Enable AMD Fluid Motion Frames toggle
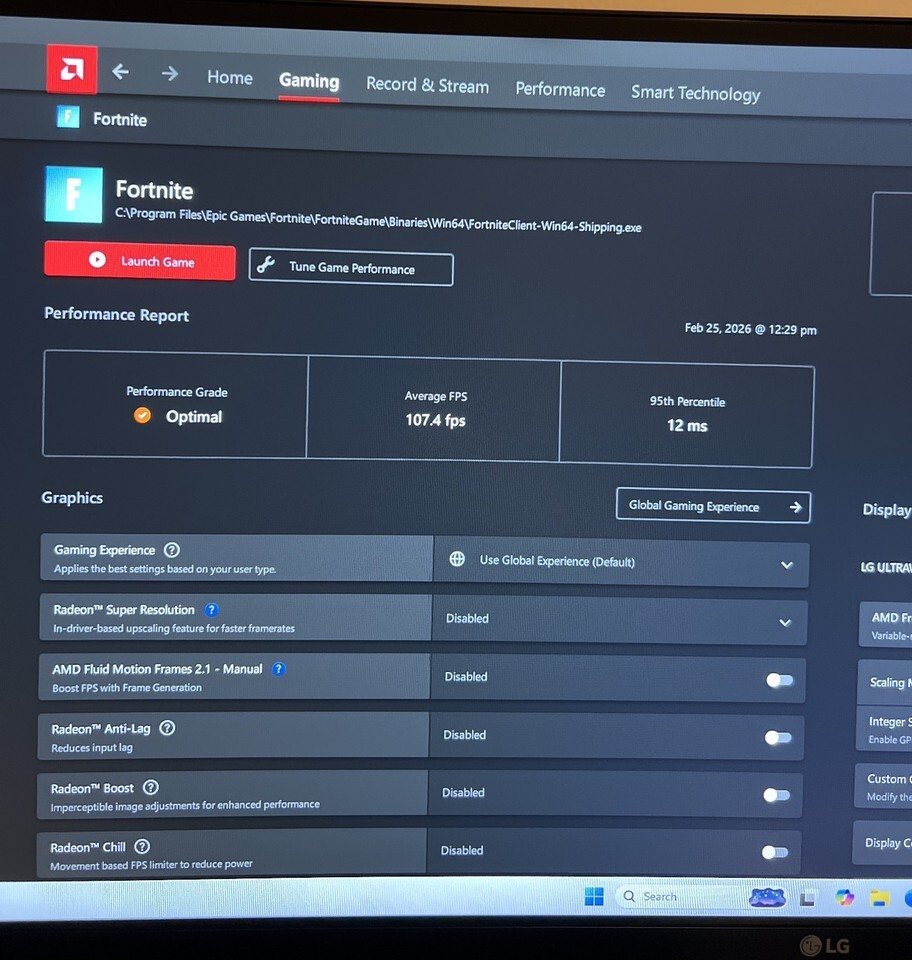The height and width of the screenshot is (960, 912). (779, 680)
